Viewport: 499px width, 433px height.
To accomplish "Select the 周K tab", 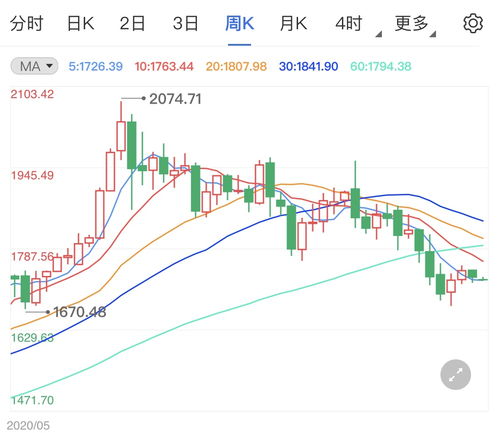I will click(239, 24).
